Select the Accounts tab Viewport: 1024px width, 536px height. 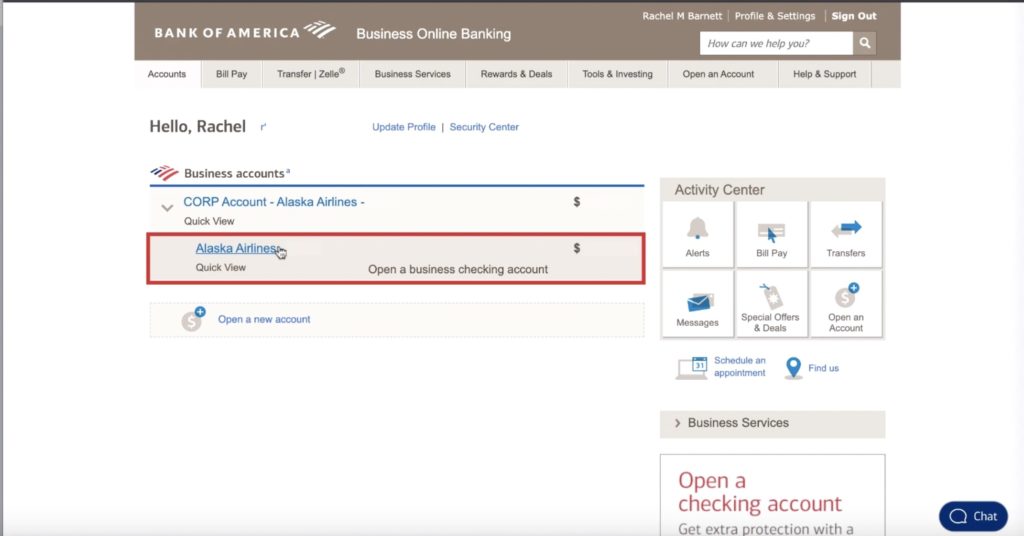click(167, 74)
